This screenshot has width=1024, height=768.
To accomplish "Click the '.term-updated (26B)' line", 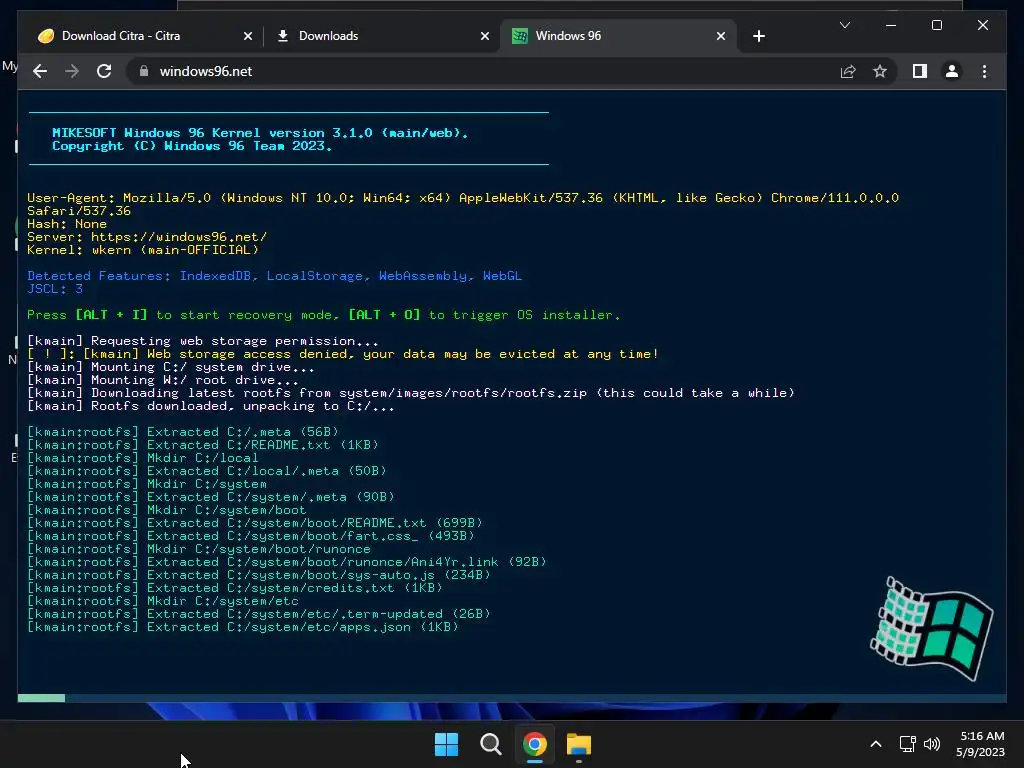I will click(259, 614).
